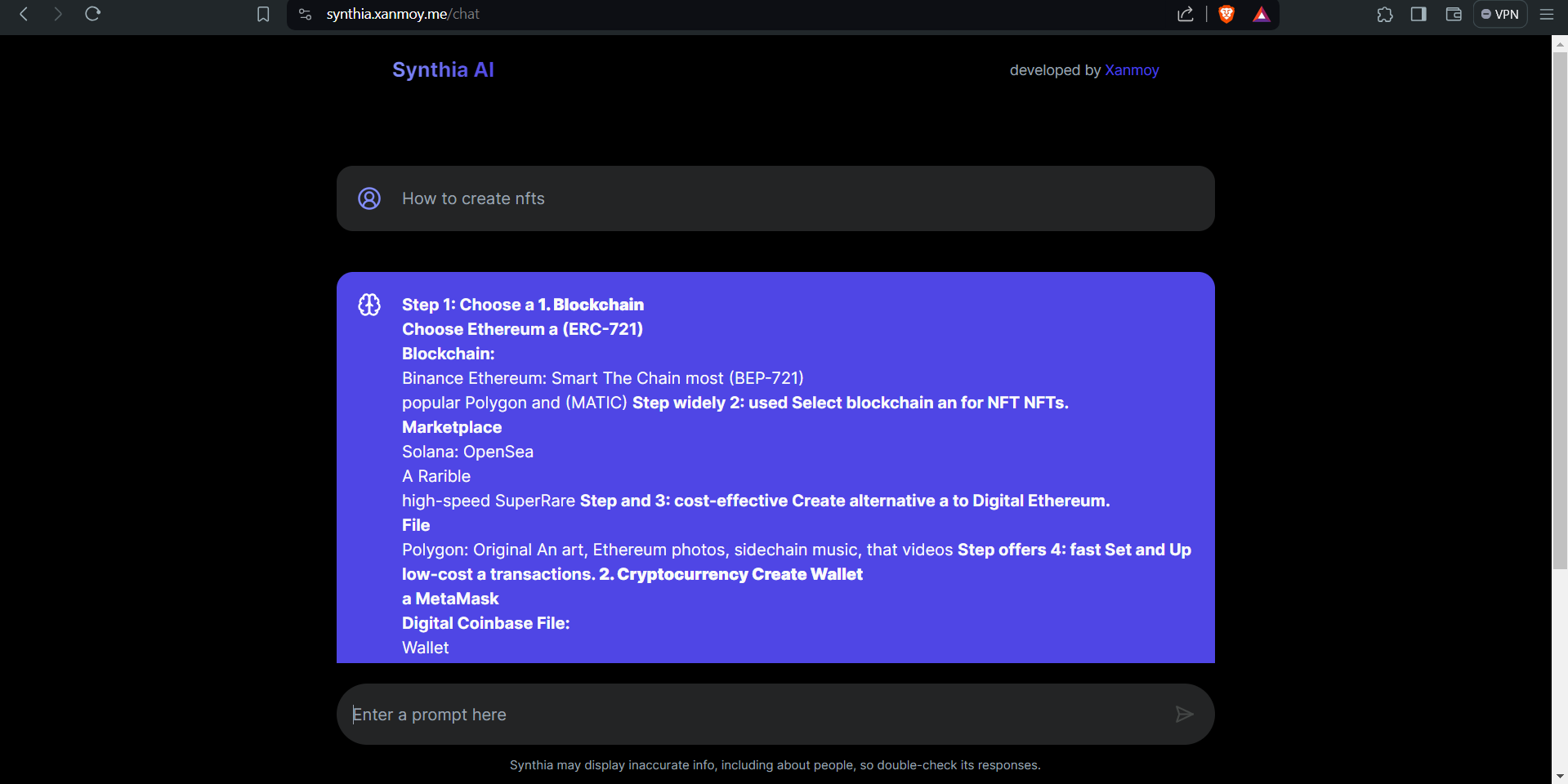Open Brave Shields lion icon
This screenshot has height=784, width=1568.
pos(1226,14)
